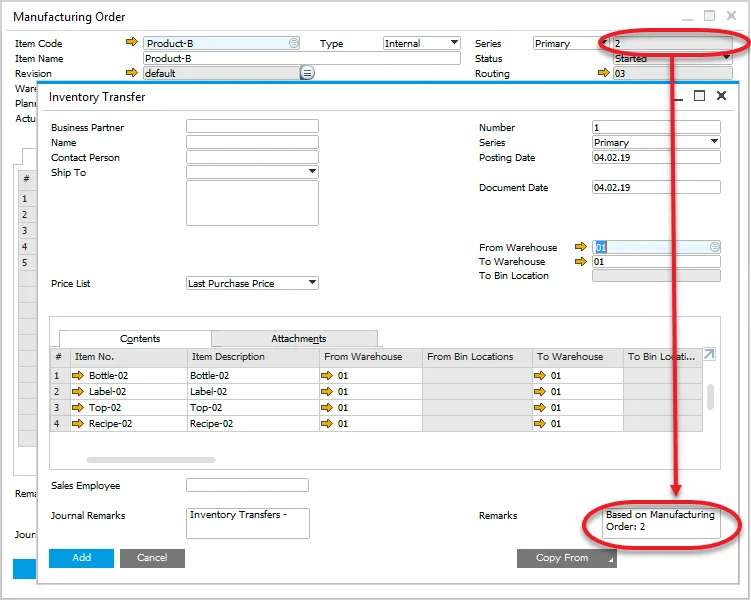Click From Warehouse header link arrow
Viewport: 751px width, 600px height.
point(581,247)
